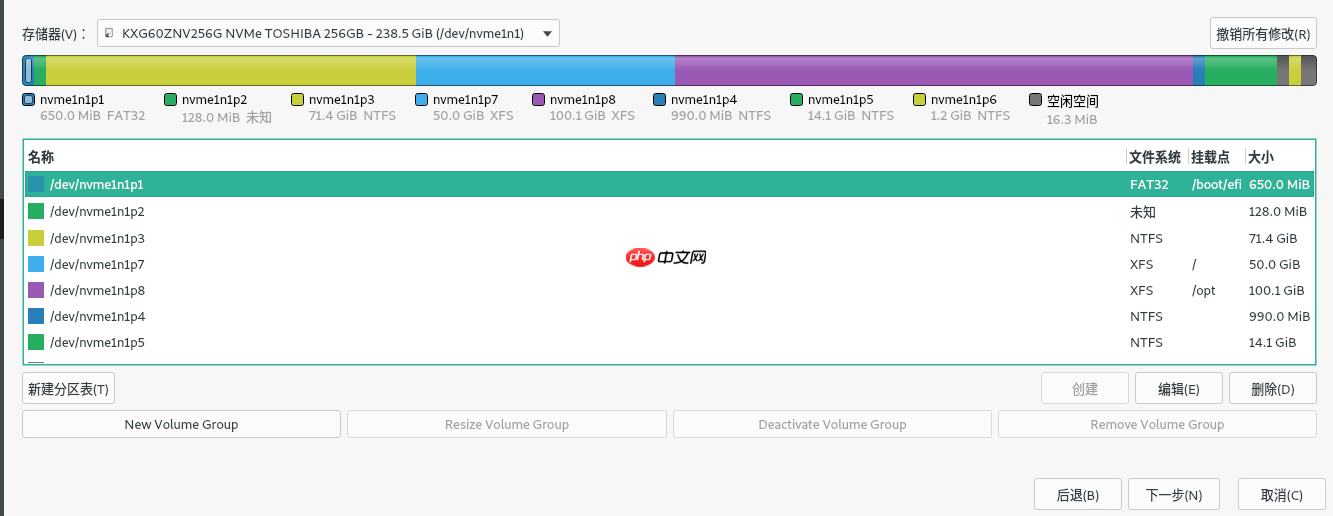Click Deactivate Volume Group button

pyautogui.click(x=832, y=424)
